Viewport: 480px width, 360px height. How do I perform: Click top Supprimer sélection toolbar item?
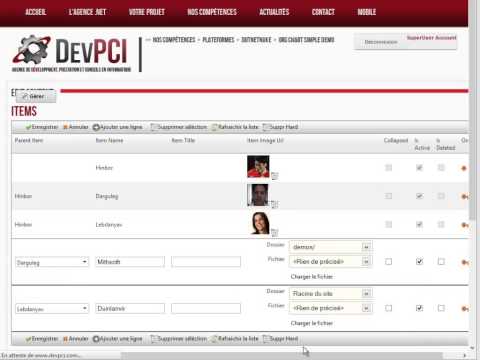click(x=179, y=127)
